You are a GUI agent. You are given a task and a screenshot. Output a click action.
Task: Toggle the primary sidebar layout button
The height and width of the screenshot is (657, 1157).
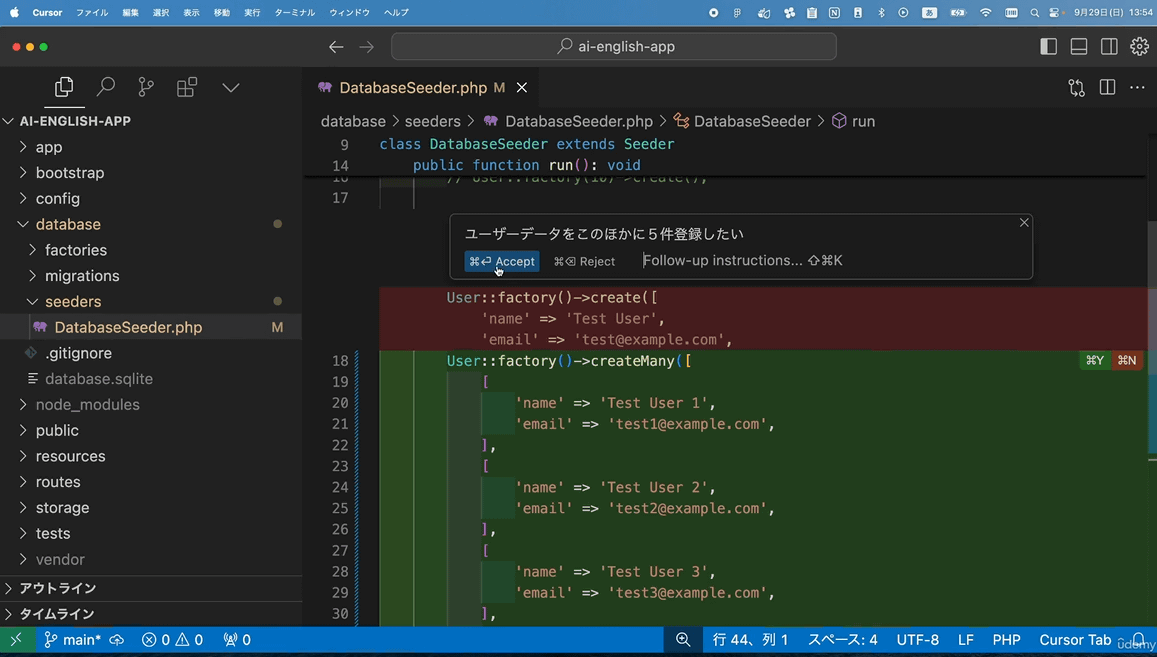tap(1049, 47)
